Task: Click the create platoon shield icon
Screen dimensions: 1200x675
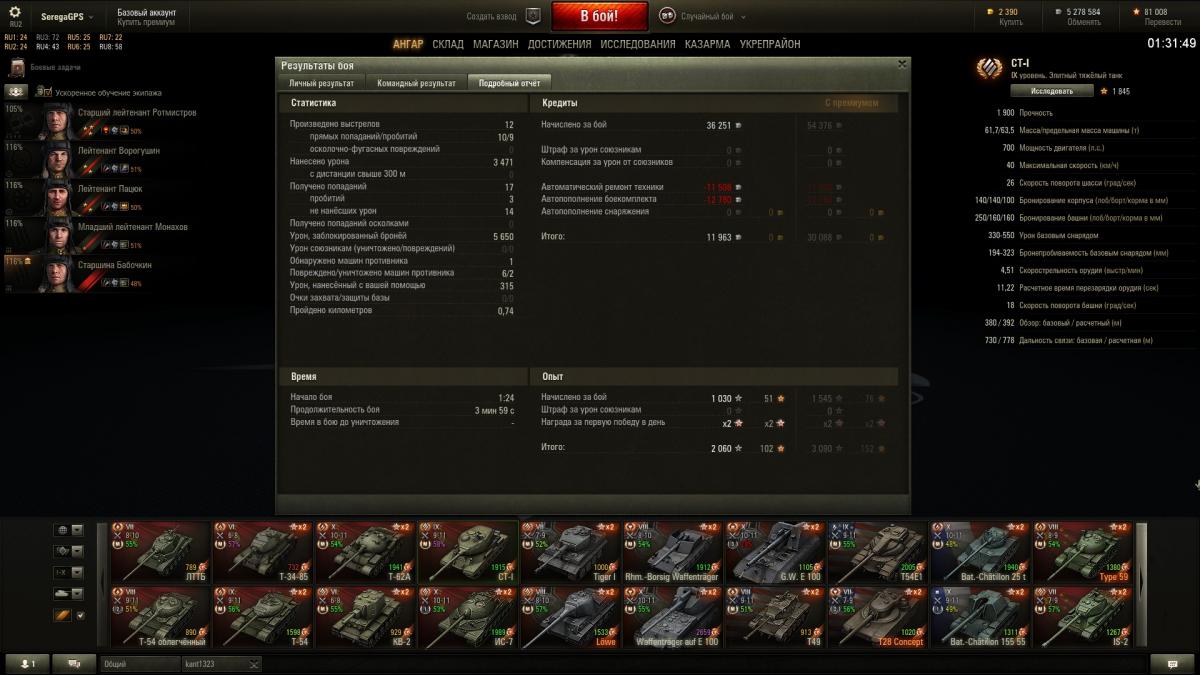Action: pyautogui.click(x=533, y=16)
